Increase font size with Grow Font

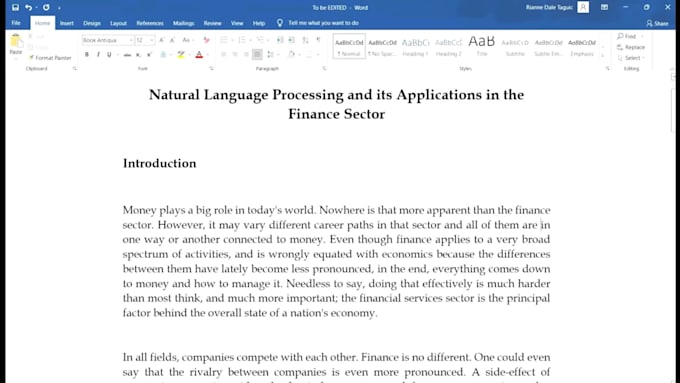(x=161, y=40)
